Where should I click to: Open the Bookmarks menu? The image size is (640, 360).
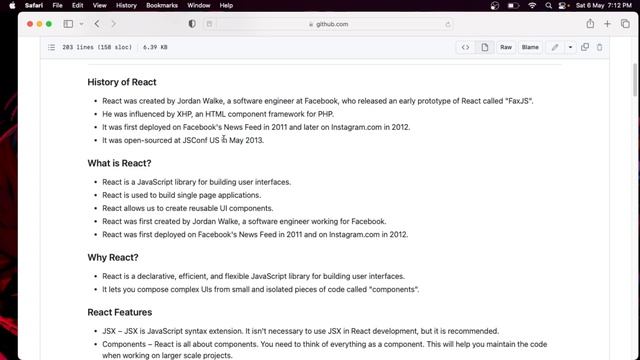162,5
